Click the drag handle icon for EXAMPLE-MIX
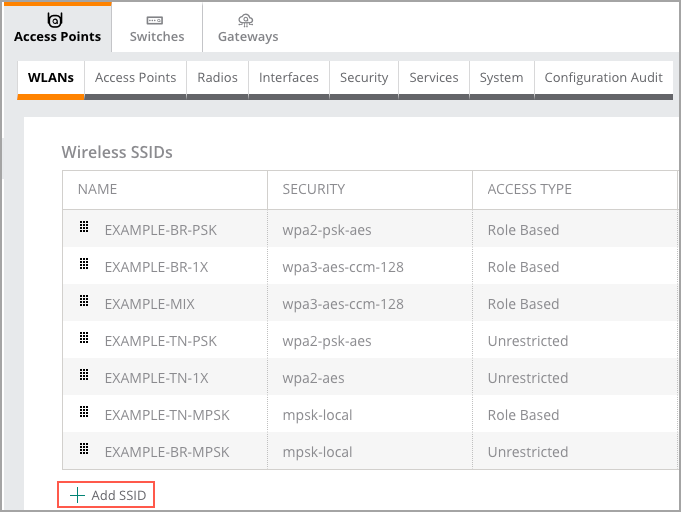The image size is (681, 512). tap(84, 301)
